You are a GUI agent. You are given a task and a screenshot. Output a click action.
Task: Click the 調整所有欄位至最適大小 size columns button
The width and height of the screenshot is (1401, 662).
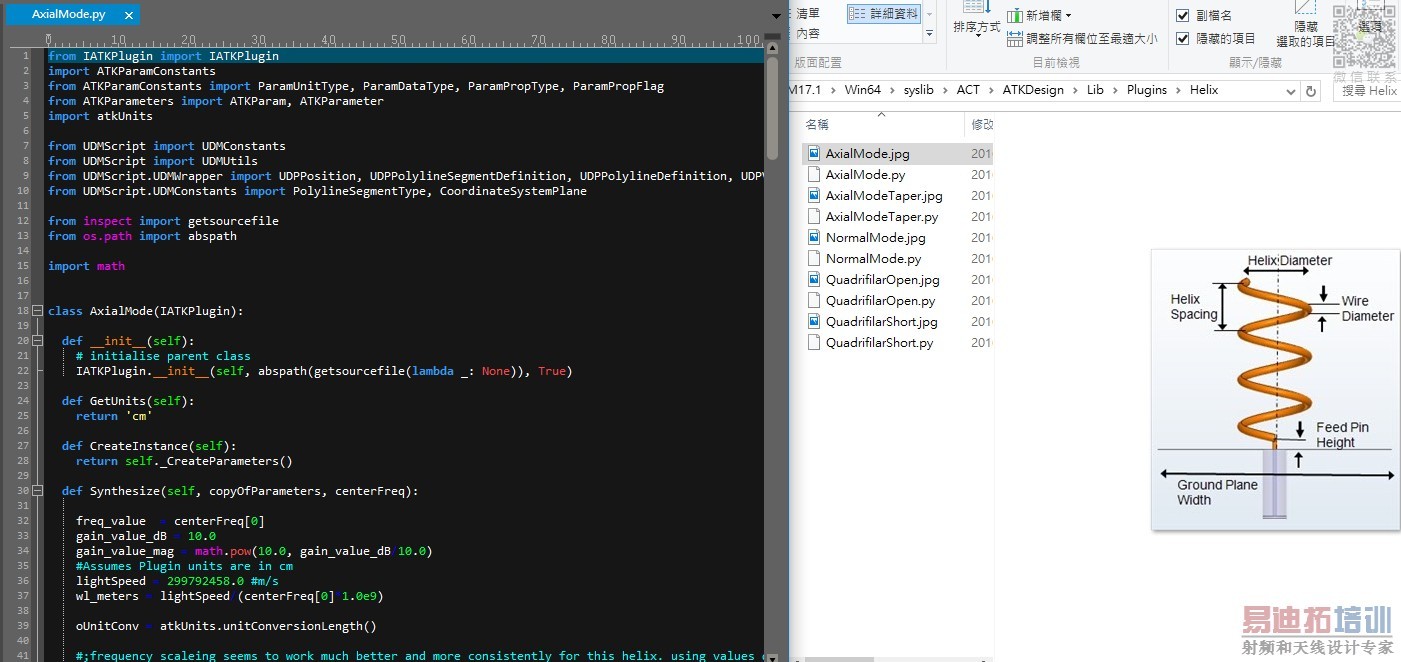[x=1082, y=38]
